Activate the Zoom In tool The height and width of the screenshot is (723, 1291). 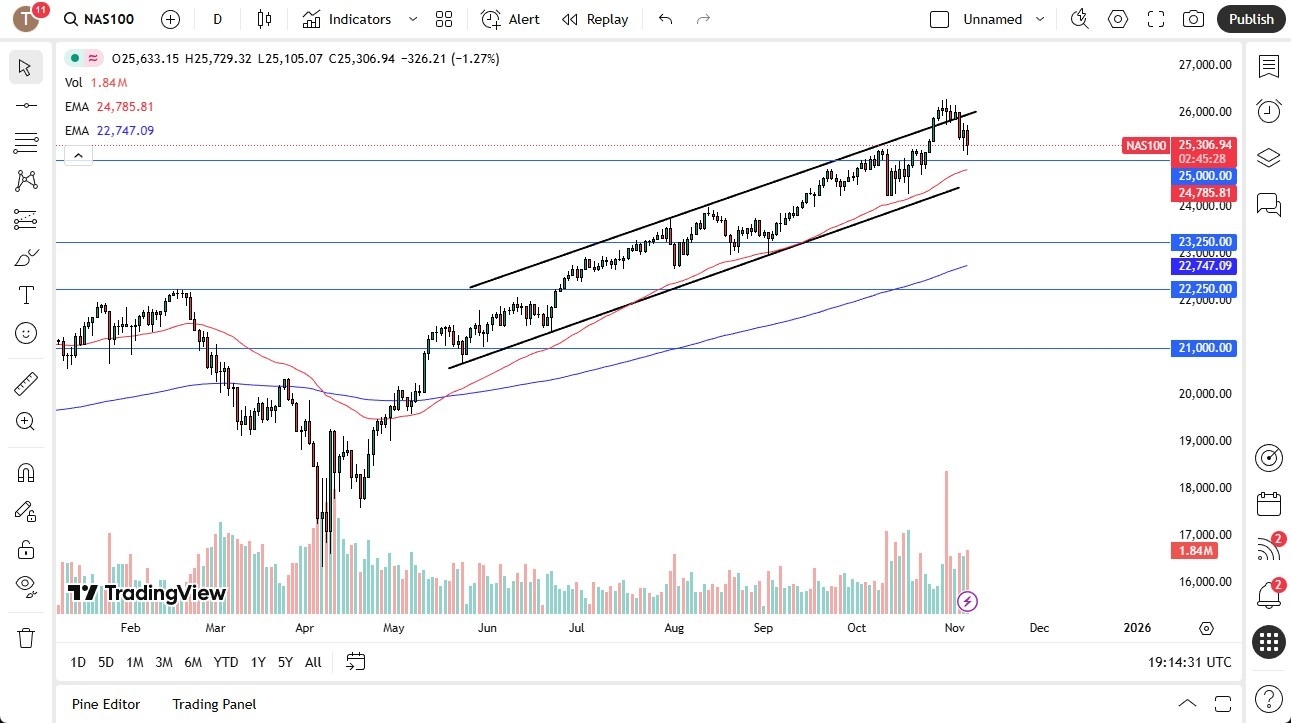pyautogui.click(x=26, y=421)
